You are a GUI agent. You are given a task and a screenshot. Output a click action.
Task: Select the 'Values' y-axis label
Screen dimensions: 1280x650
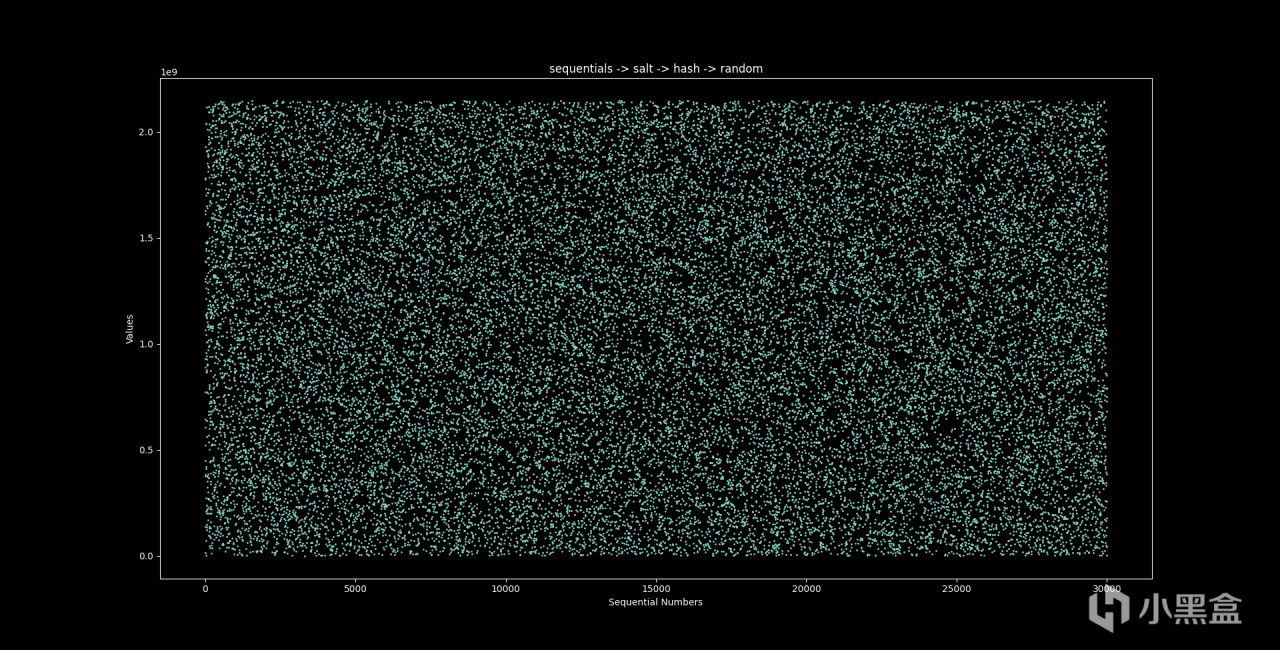130,329
